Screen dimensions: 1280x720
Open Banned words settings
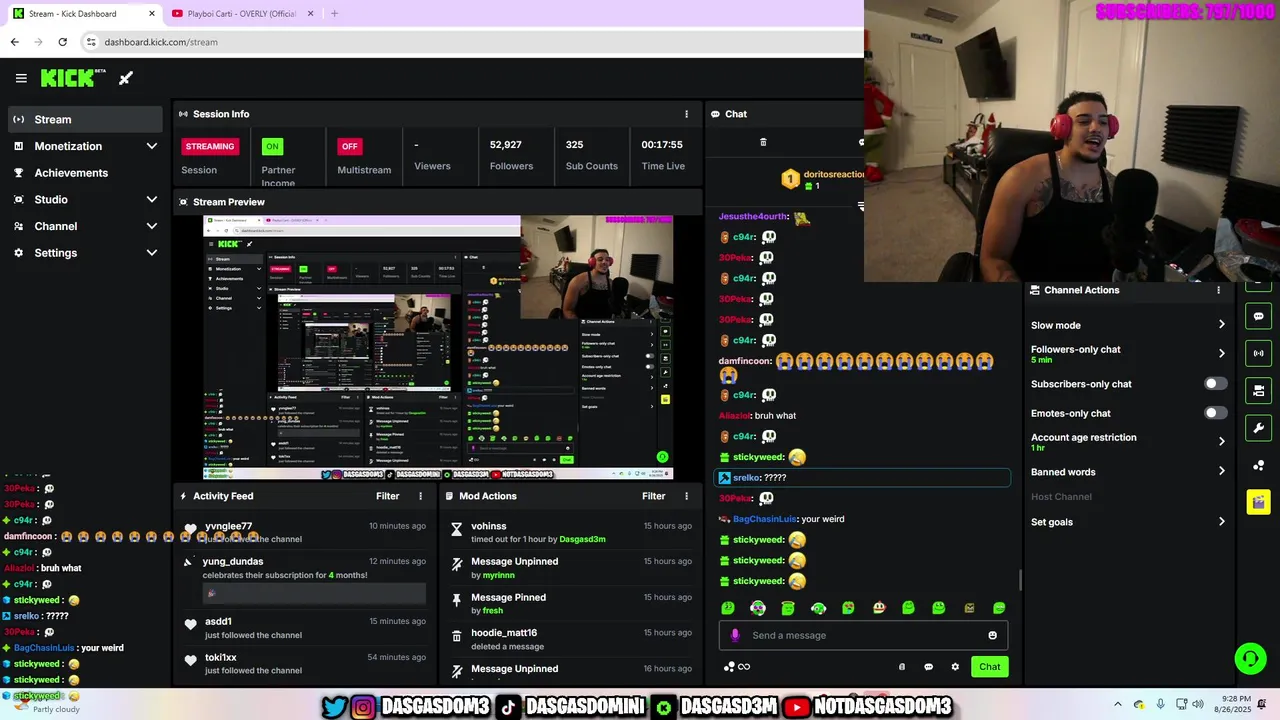pyautogui.click(x=1128, y=472)
